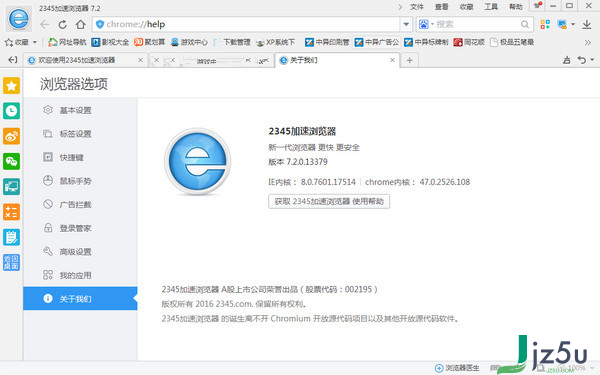Open 浏览器医生 in status bar
600x375 pixels.
457,368
